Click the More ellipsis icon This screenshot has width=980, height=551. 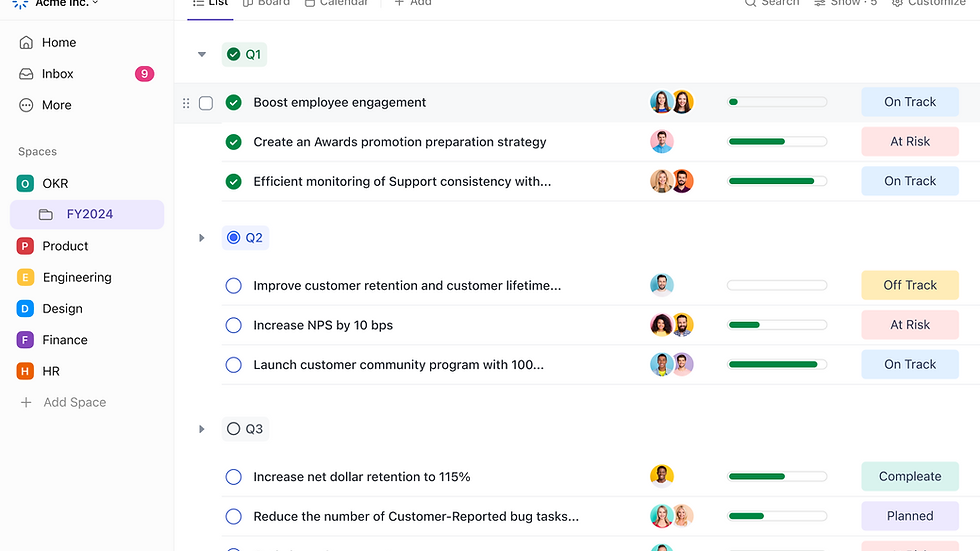(26, 105)
